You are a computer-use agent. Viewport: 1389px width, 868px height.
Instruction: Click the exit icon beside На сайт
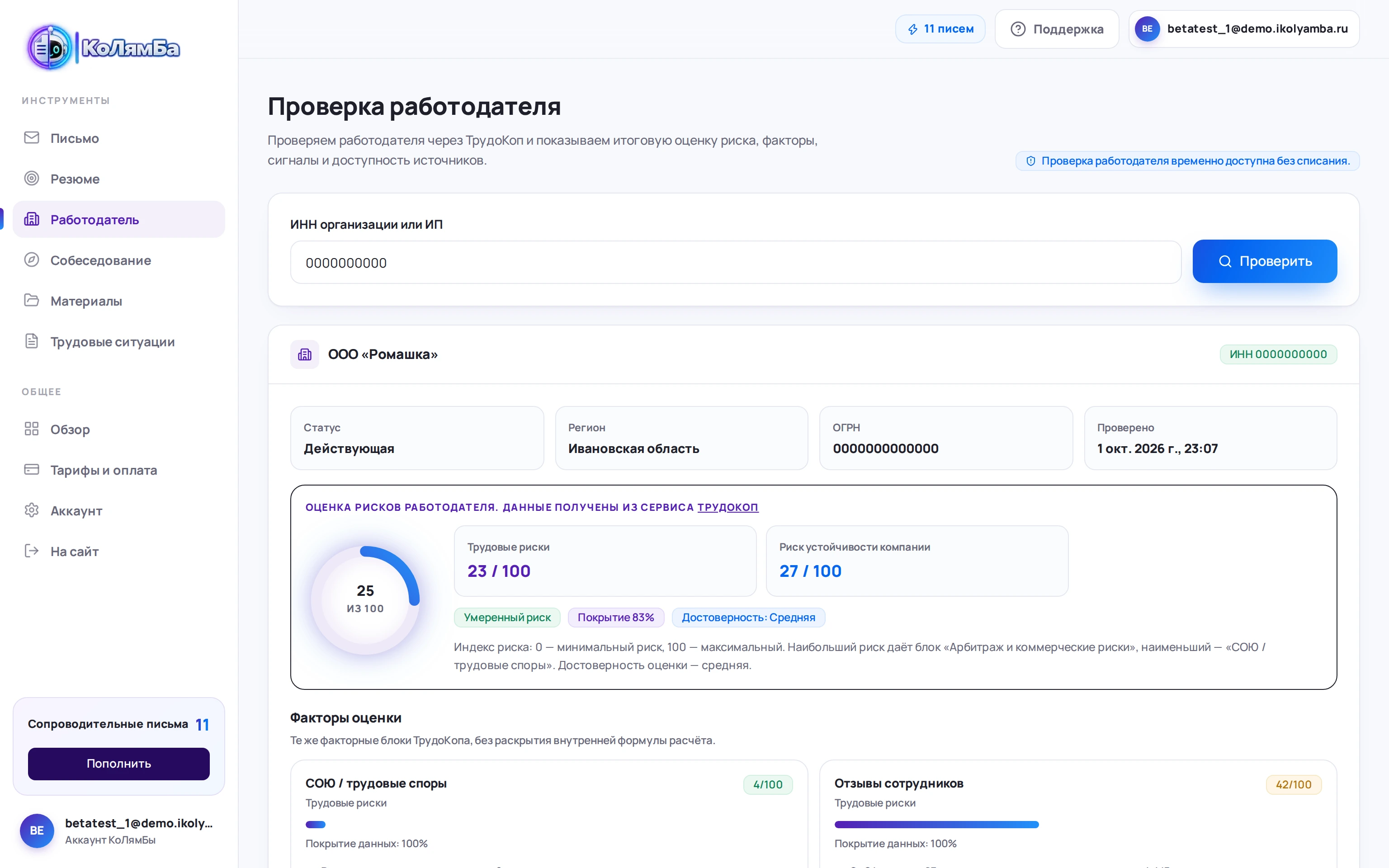pos(32,551)
